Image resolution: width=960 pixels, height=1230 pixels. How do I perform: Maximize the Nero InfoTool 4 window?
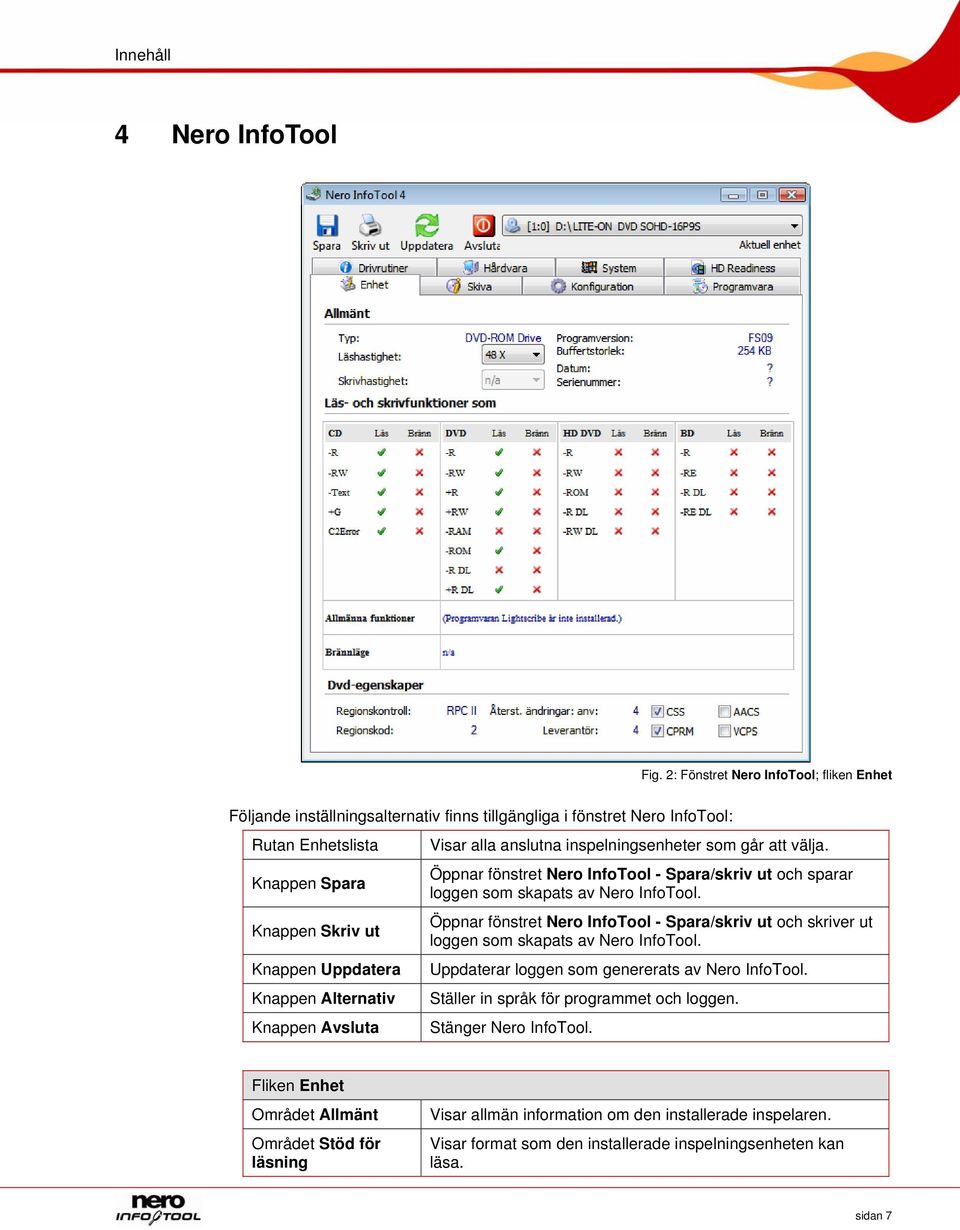click(762, 194)
